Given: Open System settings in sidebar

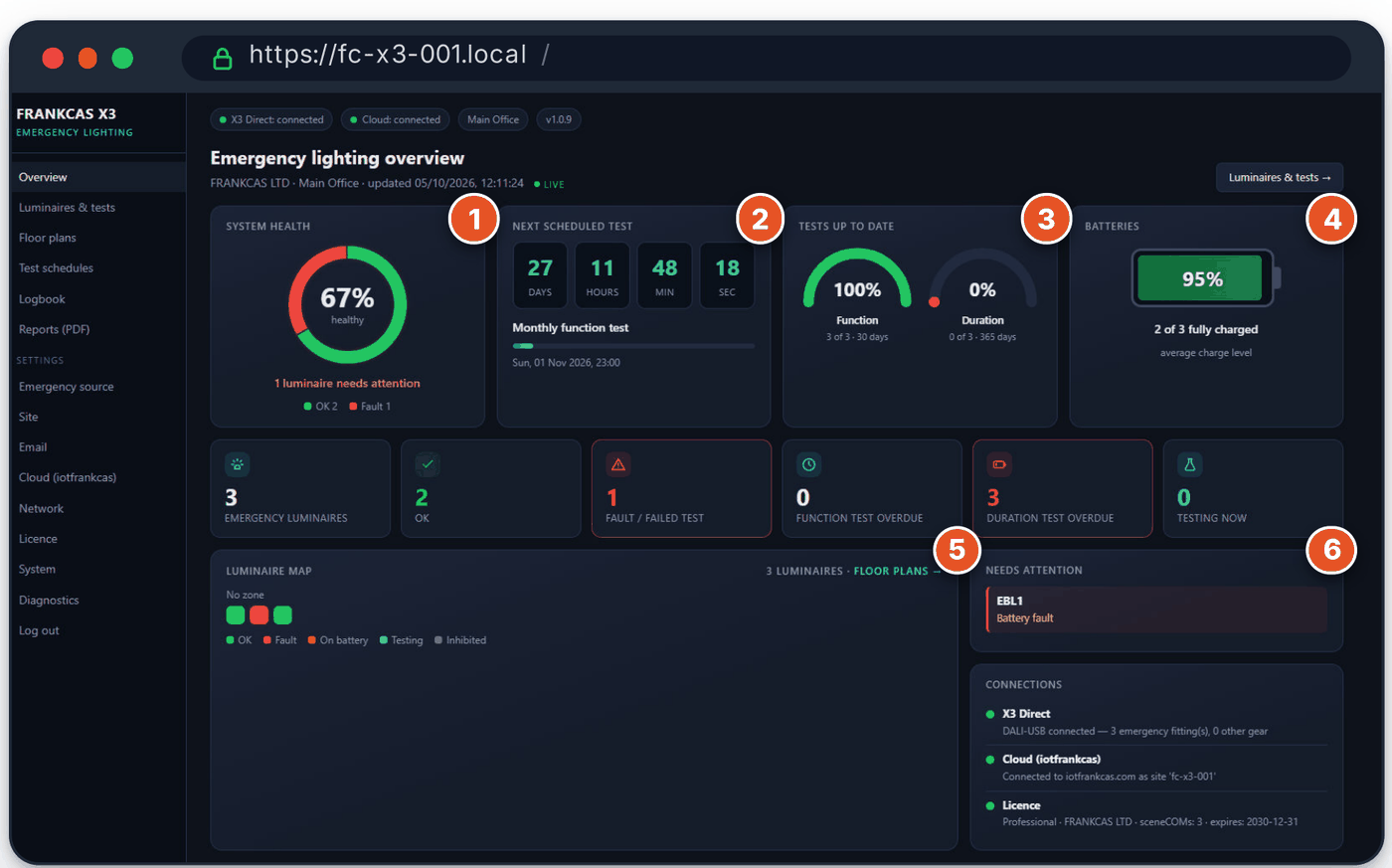Looking at the screenshot, I should 98,569.
